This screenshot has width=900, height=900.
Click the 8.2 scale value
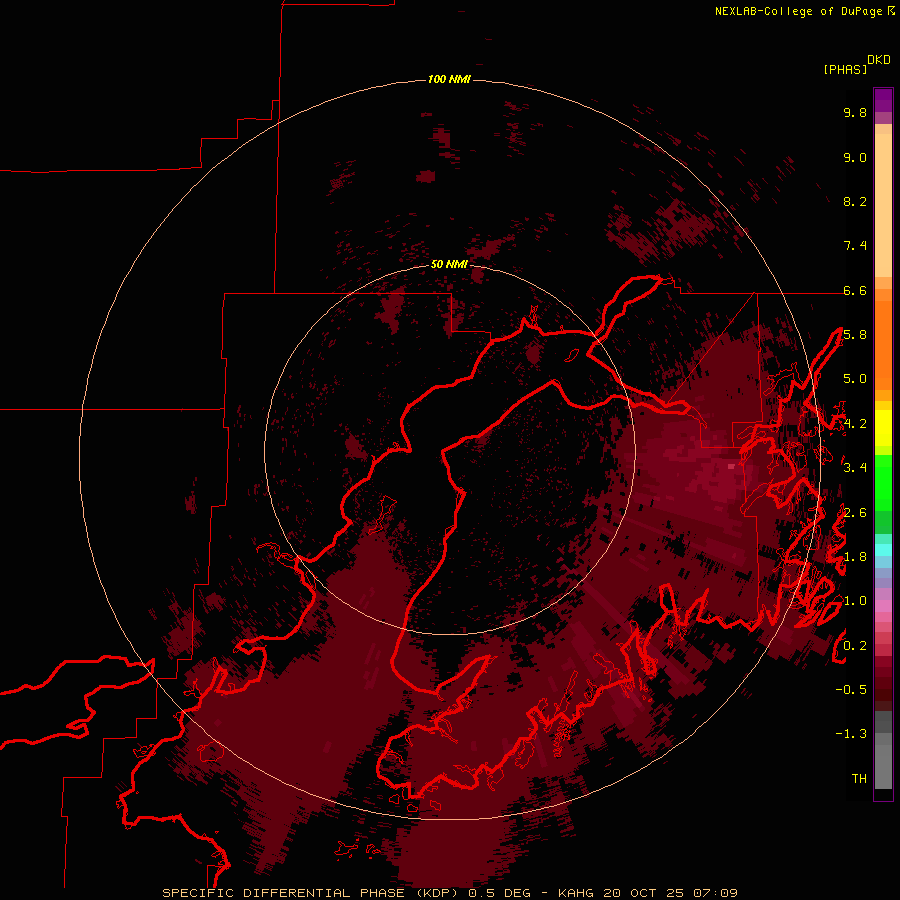855,201
